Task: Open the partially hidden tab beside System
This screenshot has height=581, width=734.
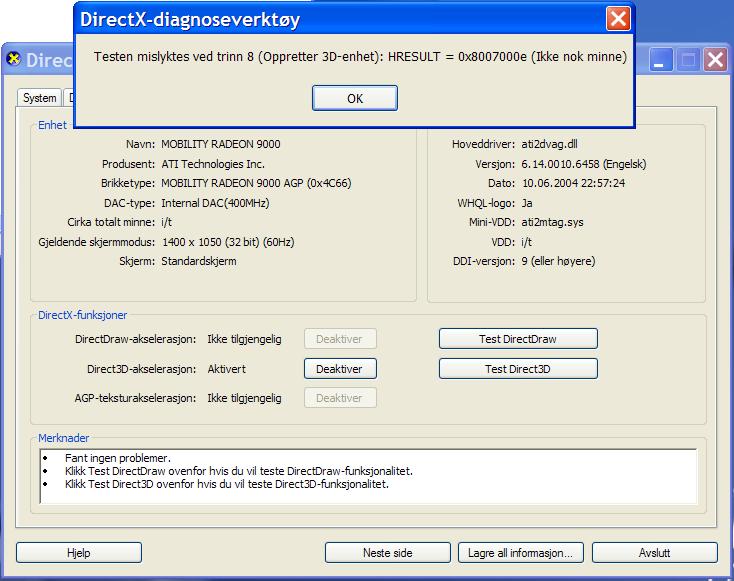Action: pos(70,98)
